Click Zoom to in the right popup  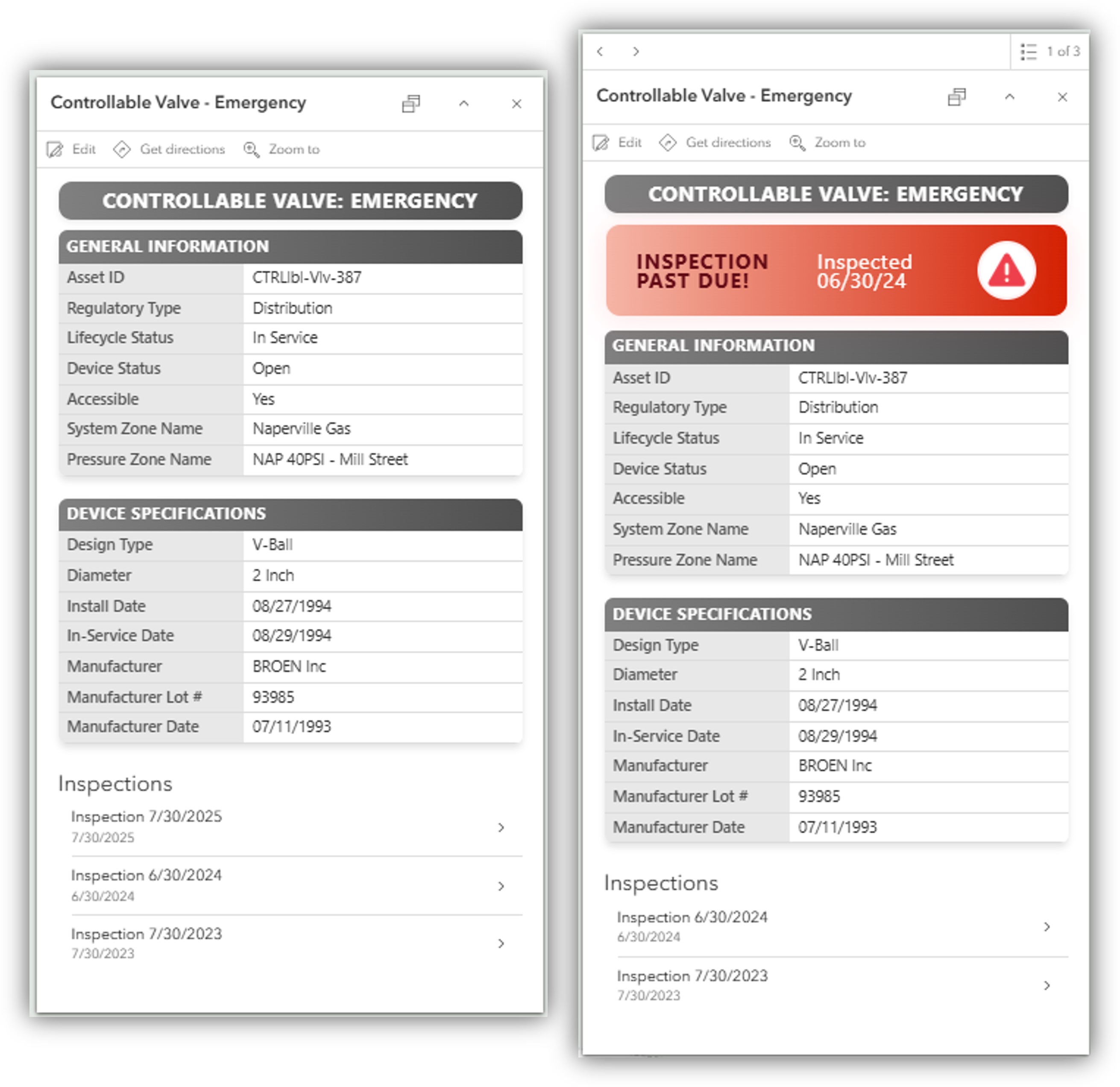[x=827, y=142]
